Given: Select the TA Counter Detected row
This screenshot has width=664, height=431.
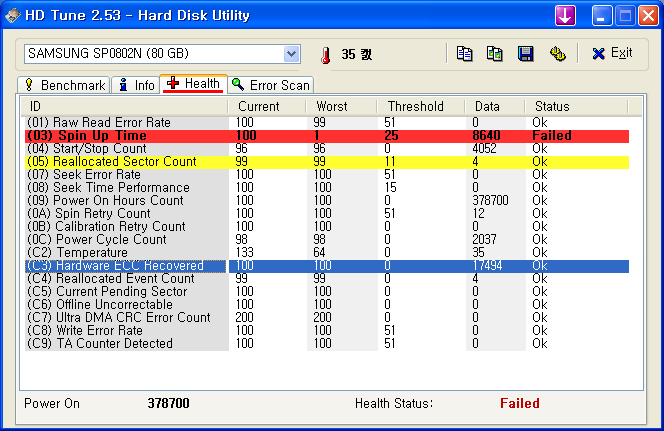Looking at the screenshot, I should (x=327, y=343).
